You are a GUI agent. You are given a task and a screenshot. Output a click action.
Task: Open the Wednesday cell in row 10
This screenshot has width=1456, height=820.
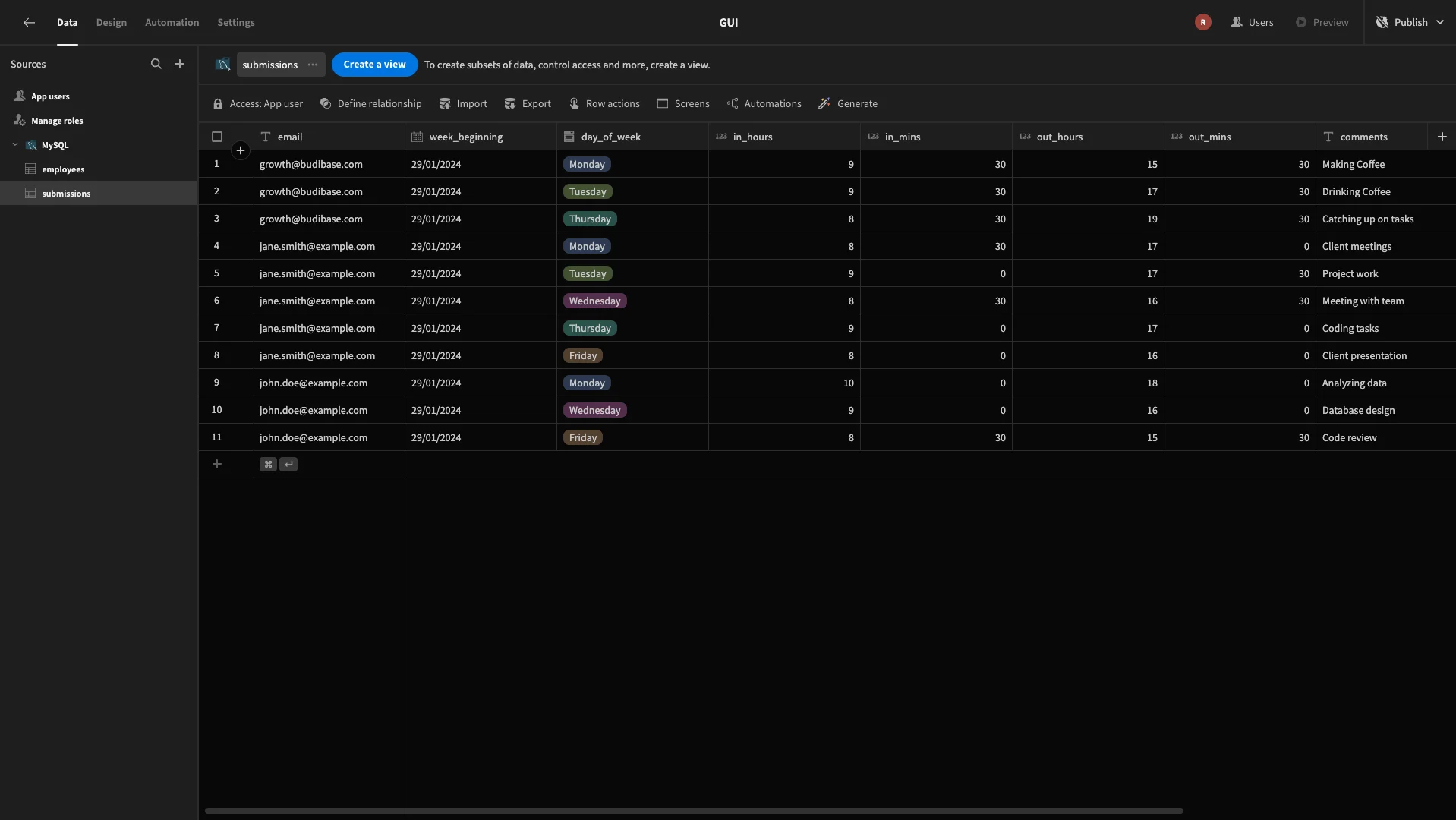[x=632, y=410]
